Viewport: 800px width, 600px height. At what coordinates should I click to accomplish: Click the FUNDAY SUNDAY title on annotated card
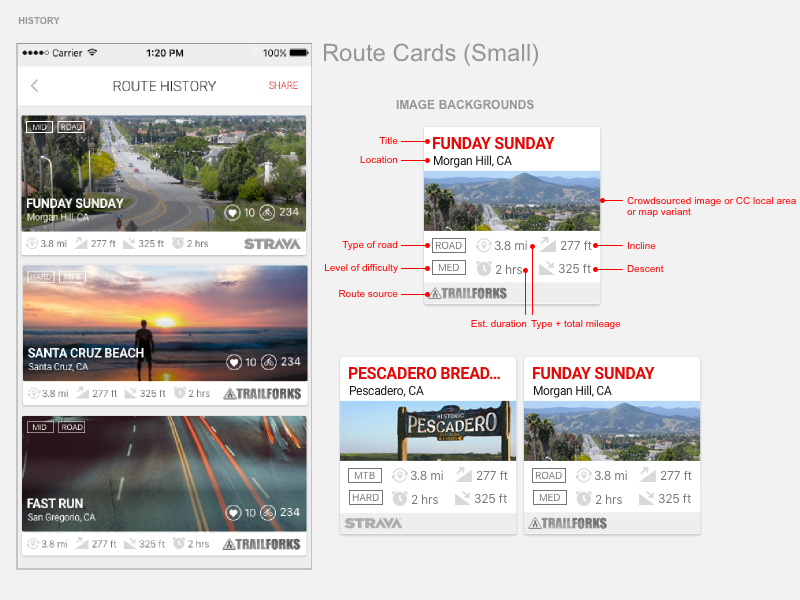[x=493, y=143]
